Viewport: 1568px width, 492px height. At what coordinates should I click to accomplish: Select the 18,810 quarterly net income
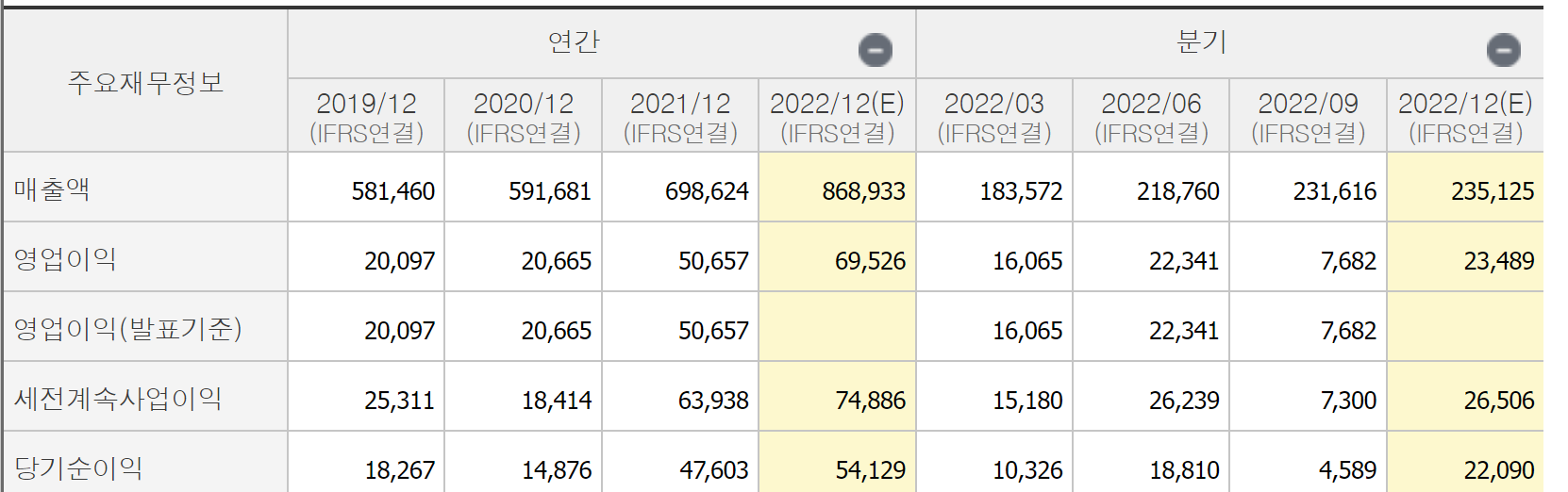[1184, 470]
